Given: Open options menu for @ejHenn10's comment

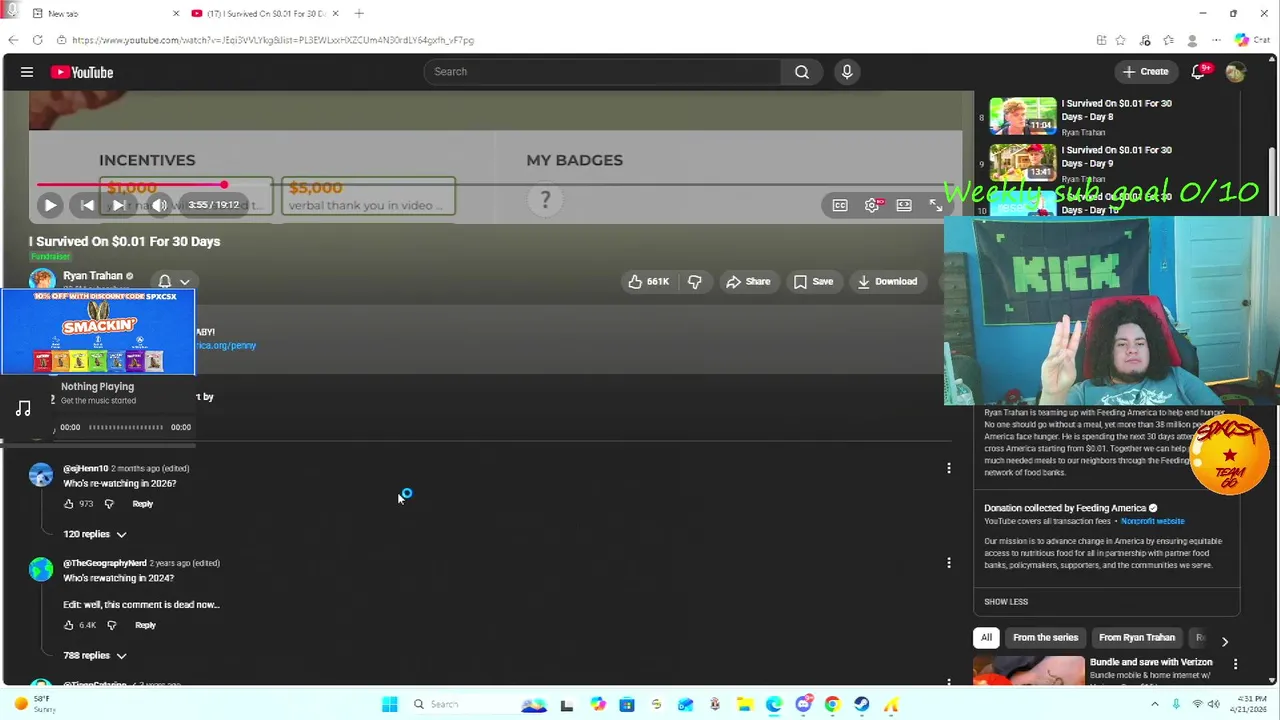Looking at the screenshot, I should 949,468.
